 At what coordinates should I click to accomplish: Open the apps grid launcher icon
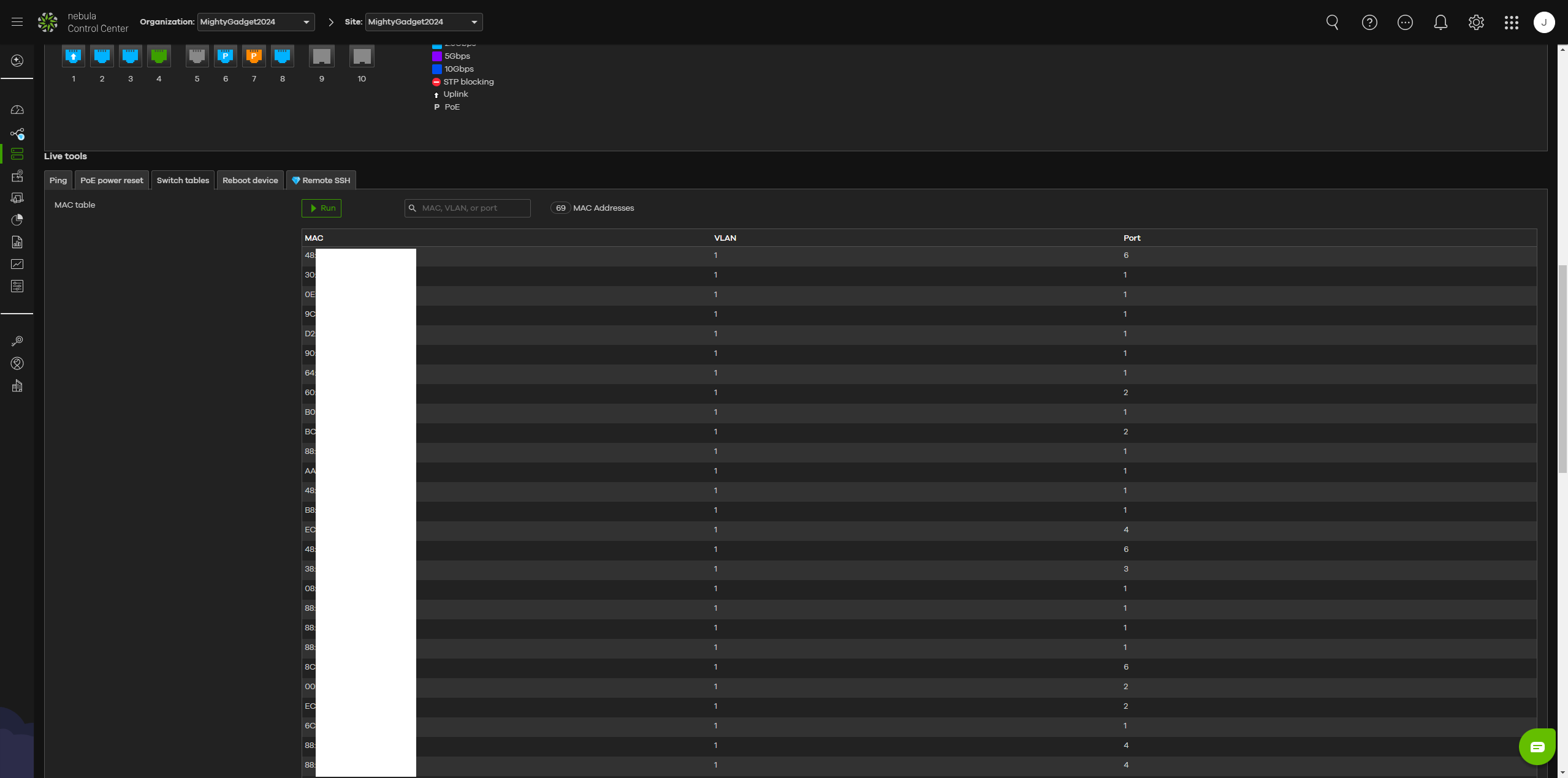pyautogui.click(x=1511, y=23)
